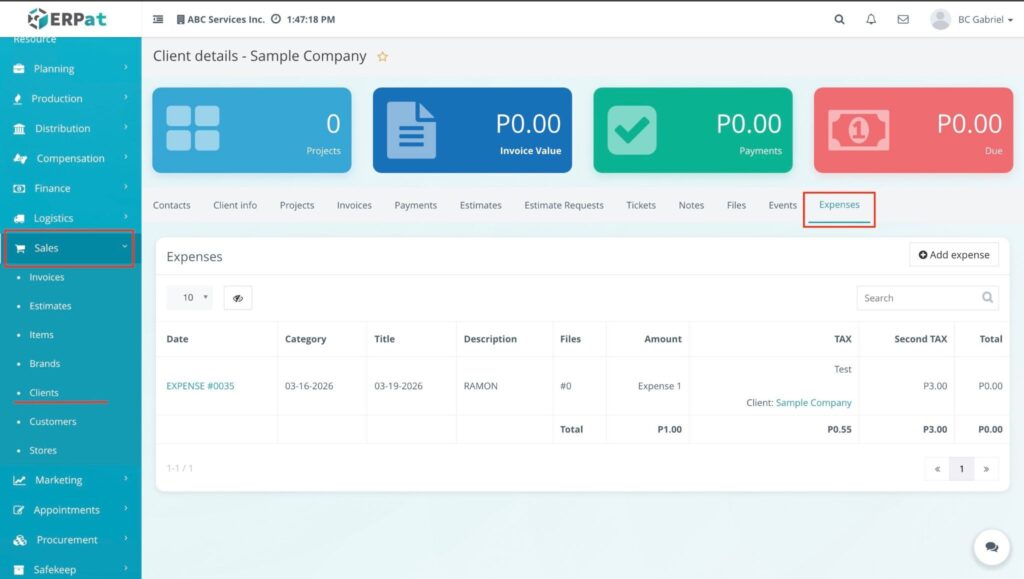Screen dimensions: 1024x579
Task: Open the chat bubble icon
Action: coord(991,547)
